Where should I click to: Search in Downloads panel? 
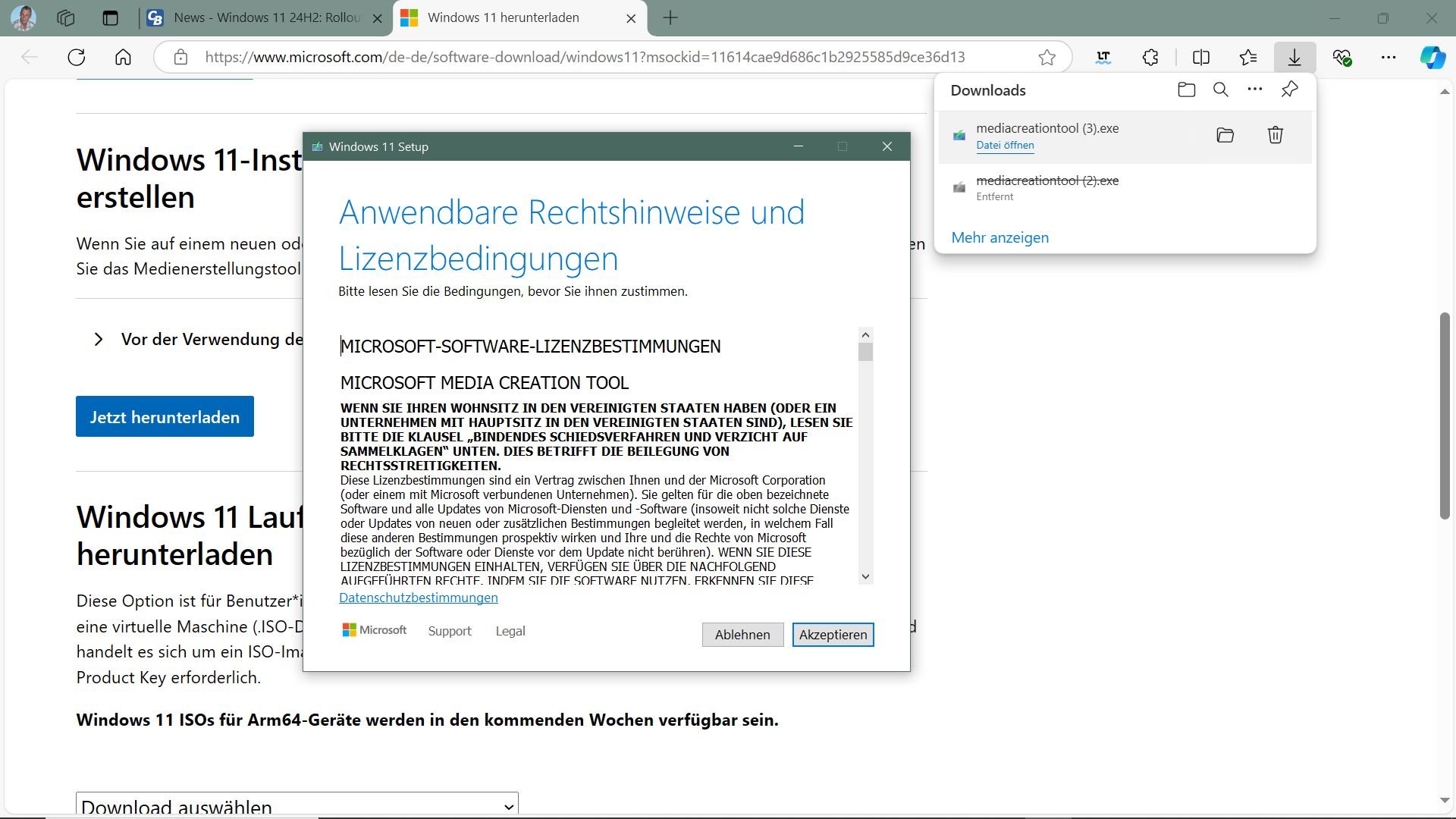coord(1220,89)
